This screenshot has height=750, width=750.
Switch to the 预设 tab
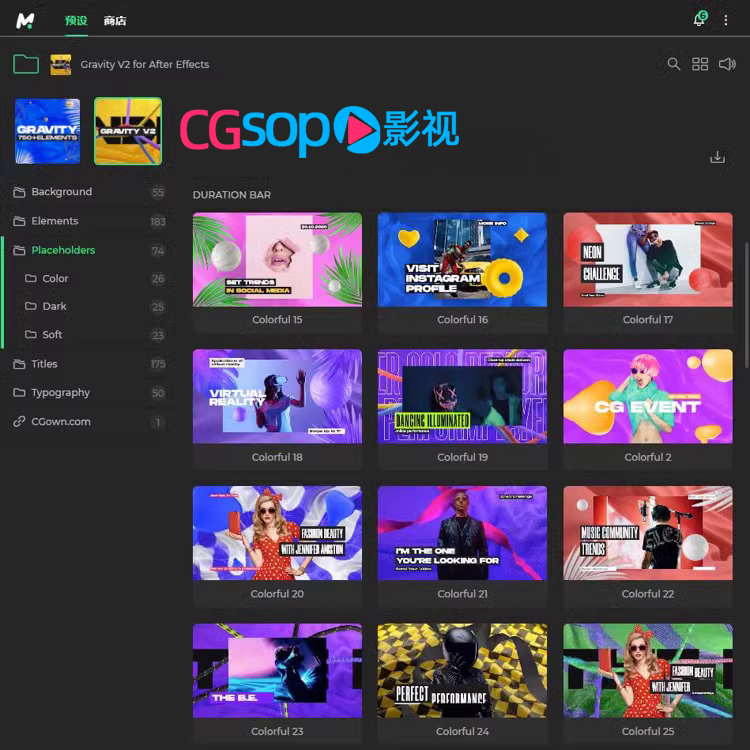[76, 20]
